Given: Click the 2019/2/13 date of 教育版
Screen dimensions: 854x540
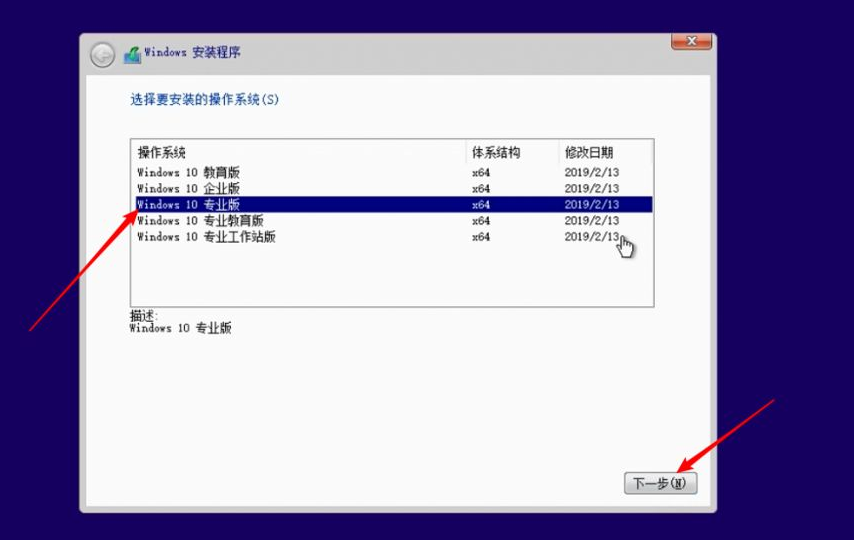Looking at the screenshot, I should click(x=591, y=173).
